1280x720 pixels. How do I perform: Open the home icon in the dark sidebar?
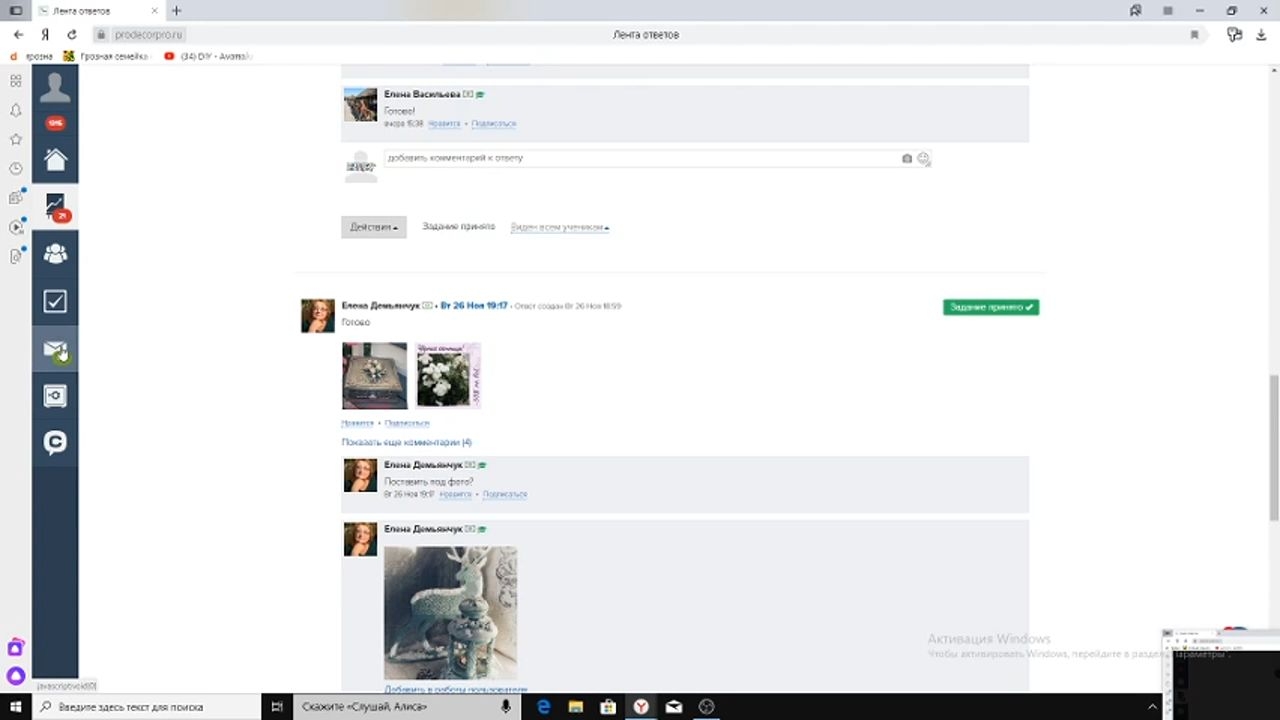(55, 159)
